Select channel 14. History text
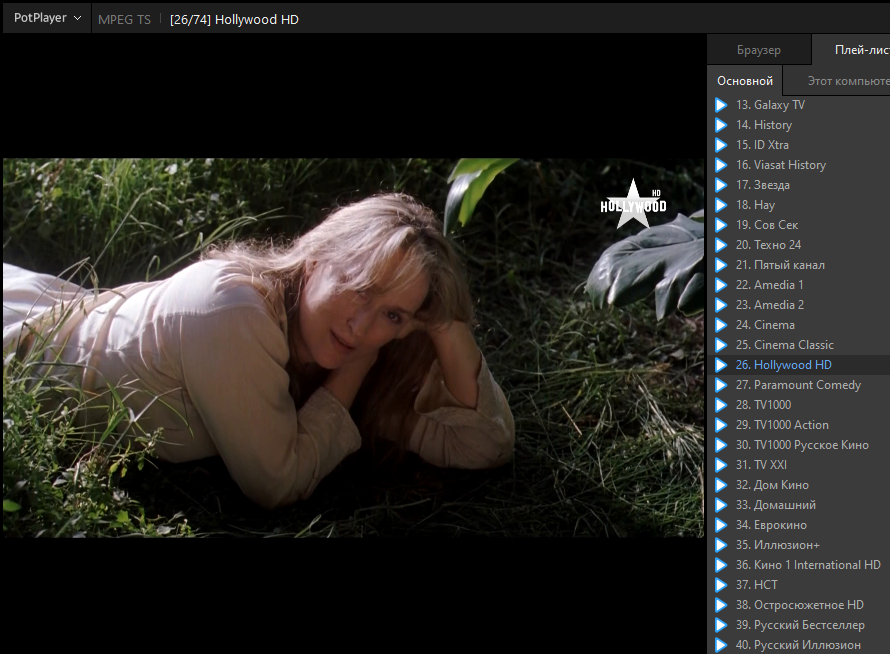The width and height of the screenshot is (890, 654). click(764, 125)
